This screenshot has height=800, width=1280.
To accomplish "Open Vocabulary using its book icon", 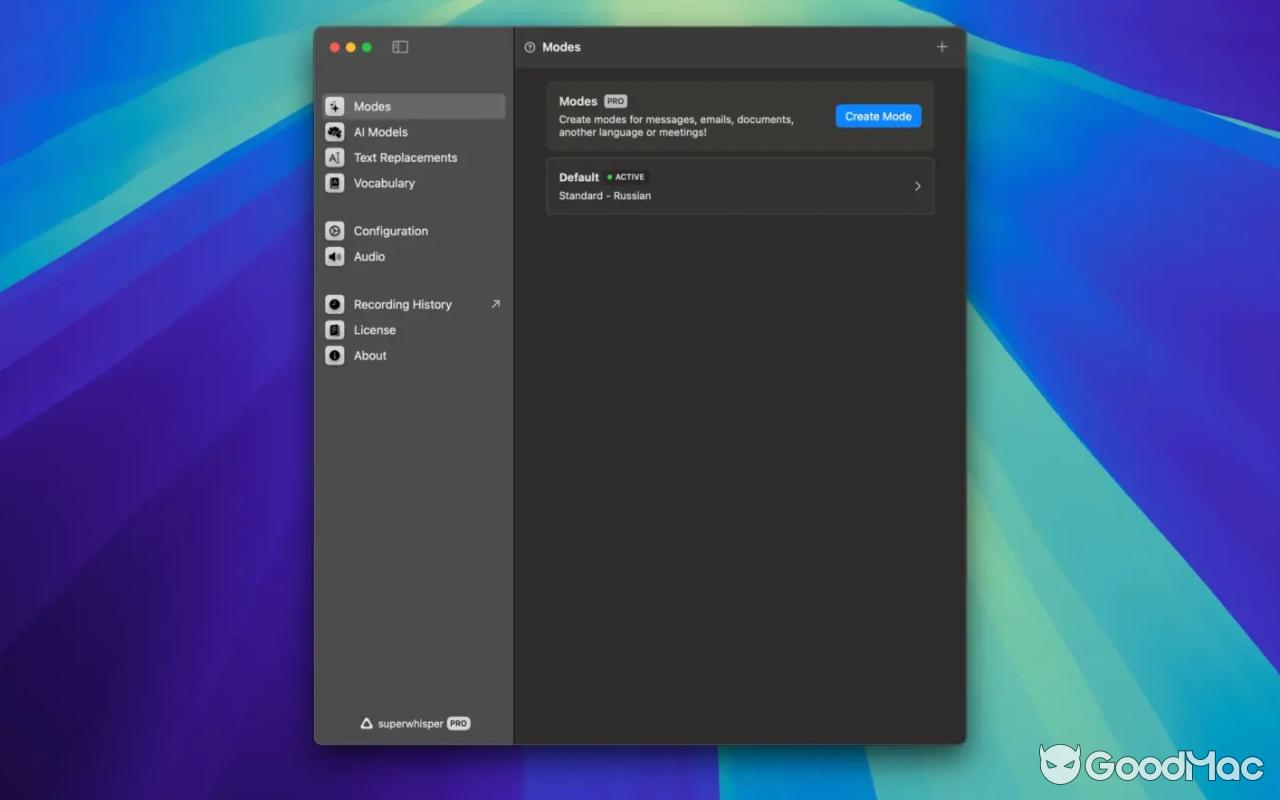I will tap(335, 183).
